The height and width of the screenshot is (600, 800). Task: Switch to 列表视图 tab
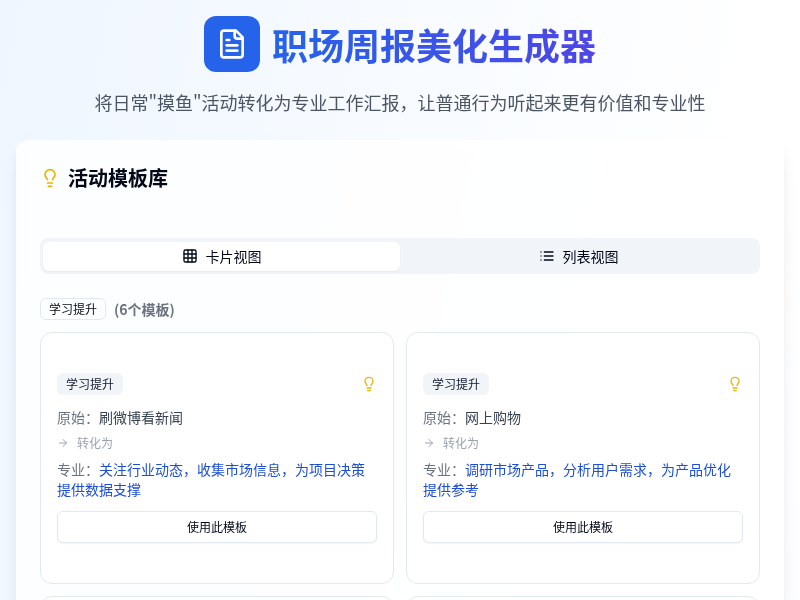580,257
